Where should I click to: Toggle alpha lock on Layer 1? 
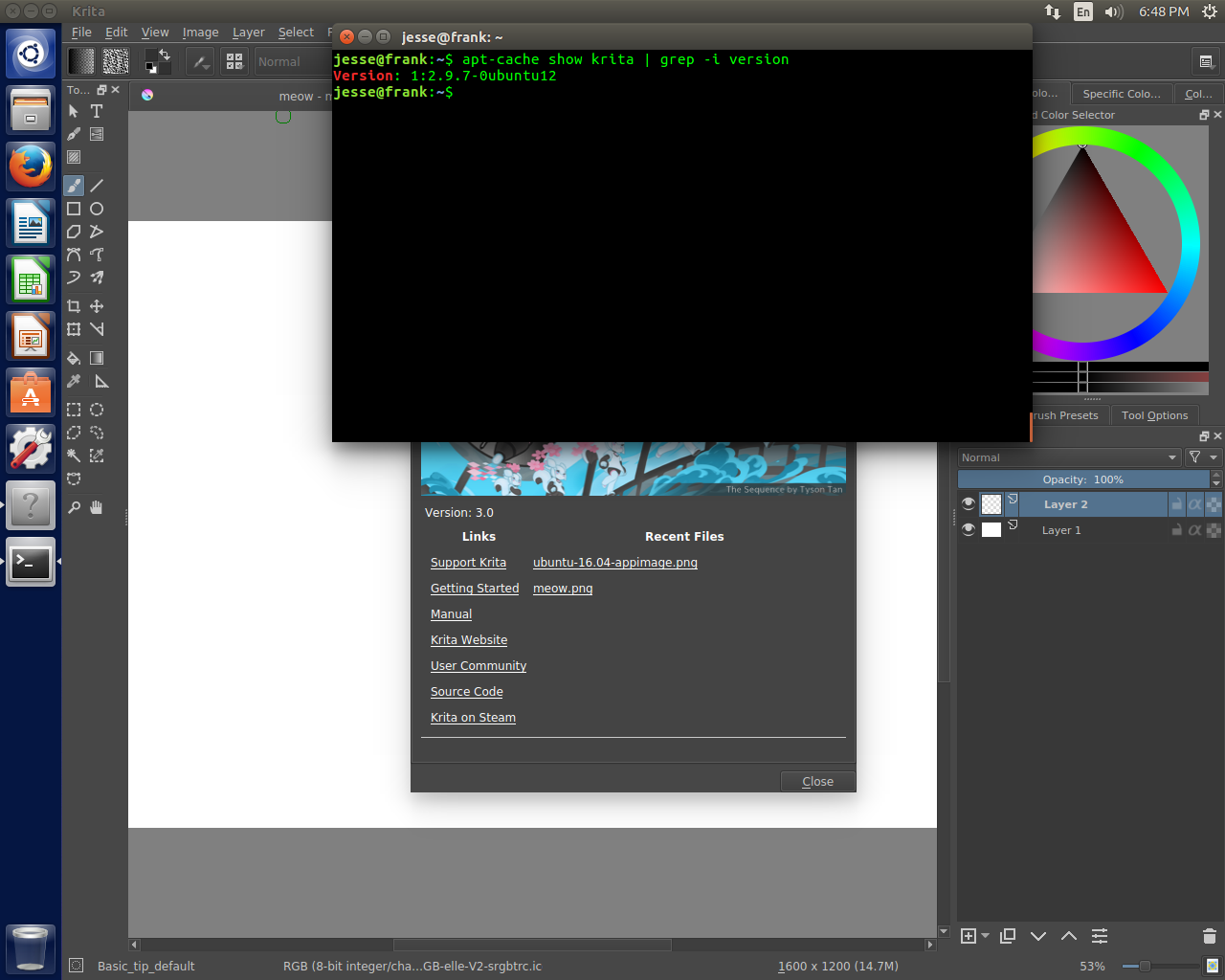1214,529
